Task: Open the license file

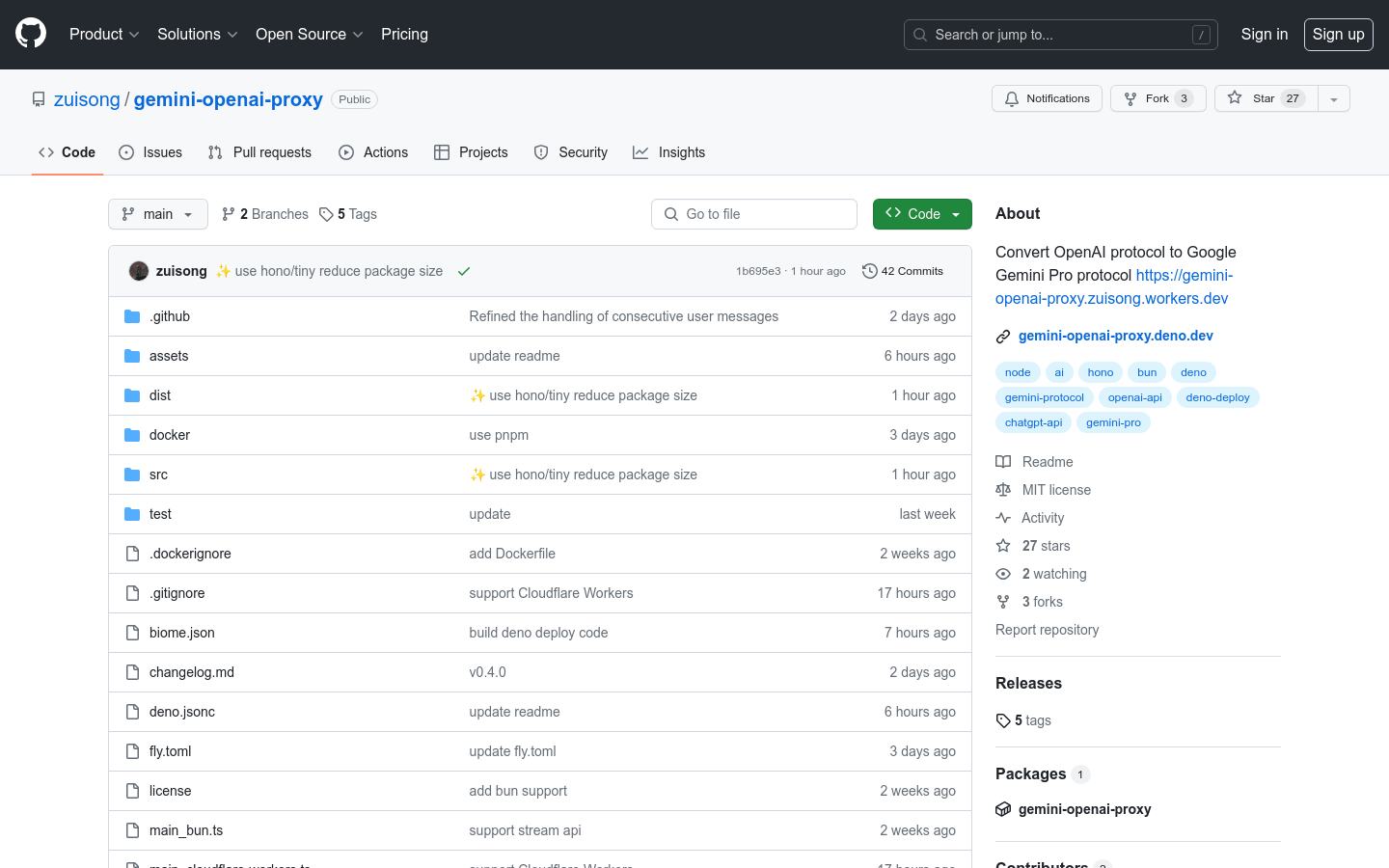Action: point(171,791)
